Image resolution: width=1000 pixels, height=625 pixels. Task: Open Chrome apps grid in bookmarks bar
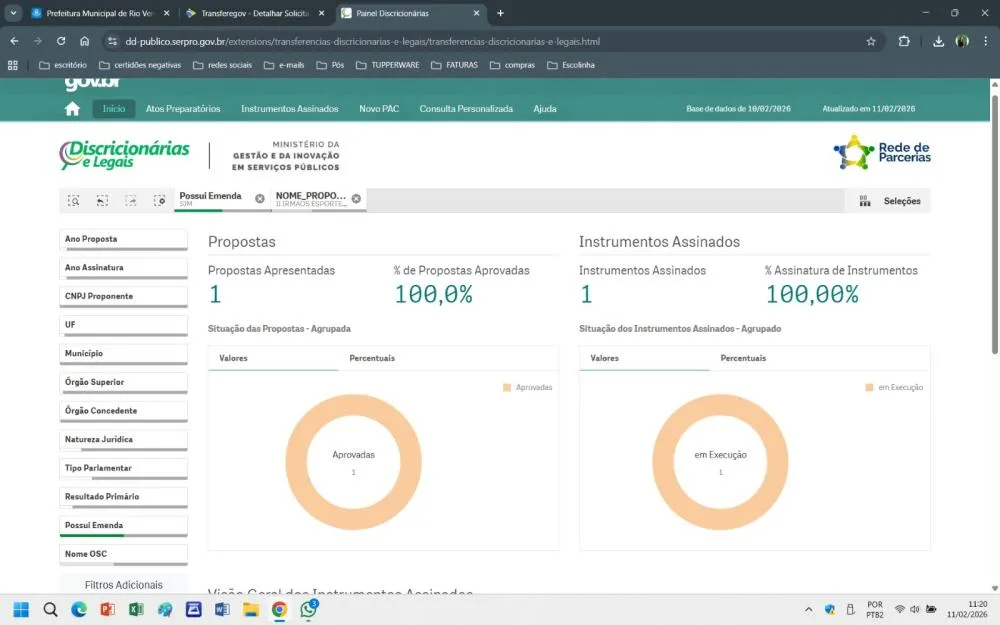tap(13, 65)
